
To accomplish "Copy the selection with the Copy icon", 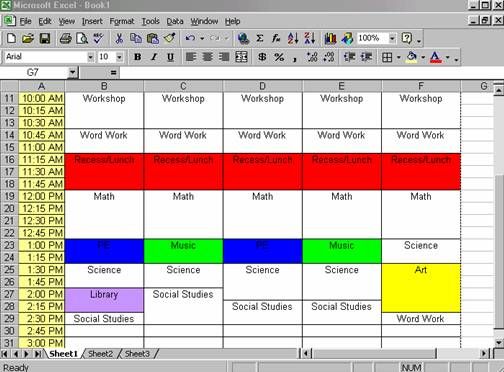I will 136,38.
